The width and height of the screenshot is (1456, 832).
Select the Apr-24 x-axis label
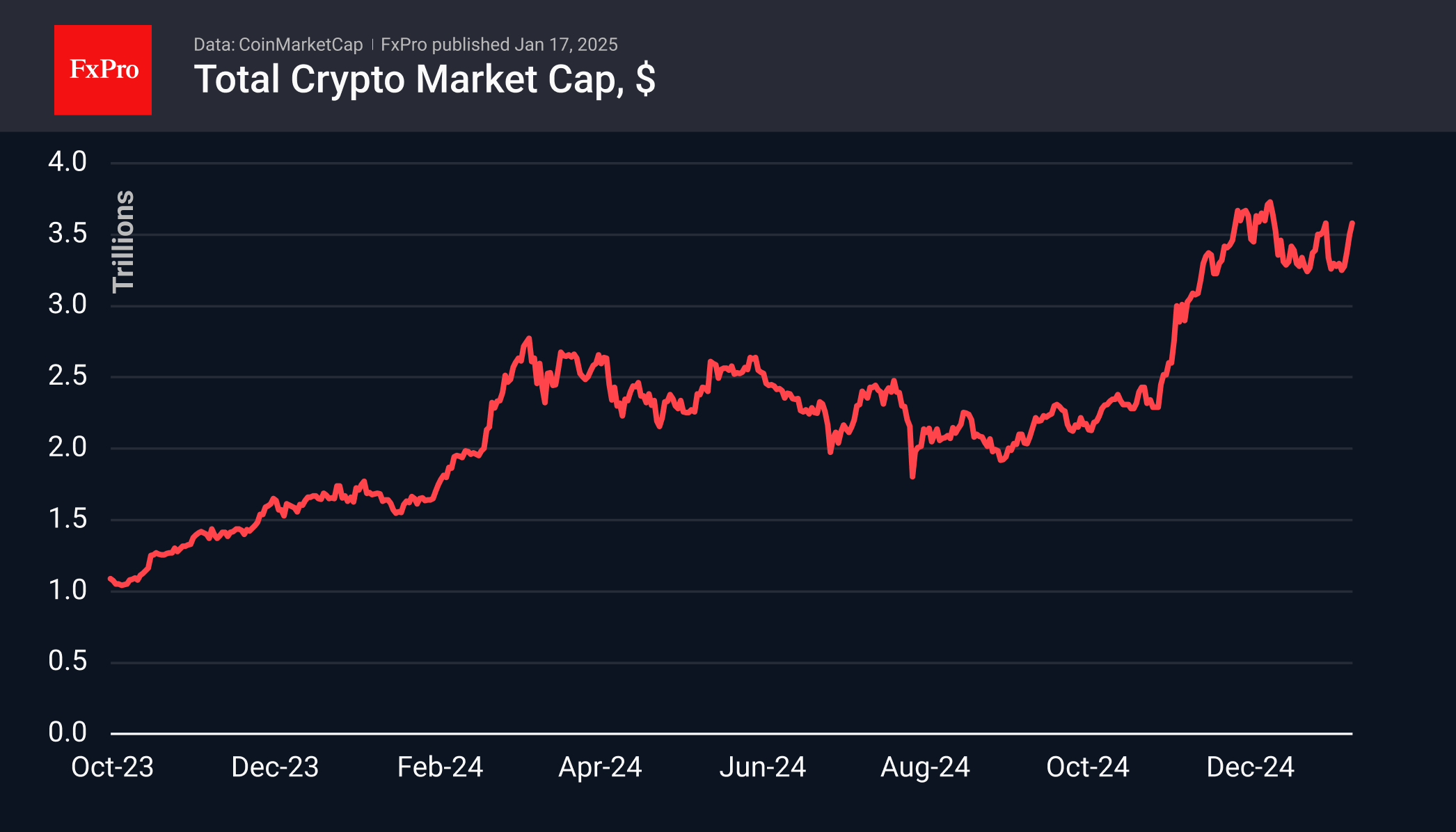pyautogui.click(x=600, y=767)
